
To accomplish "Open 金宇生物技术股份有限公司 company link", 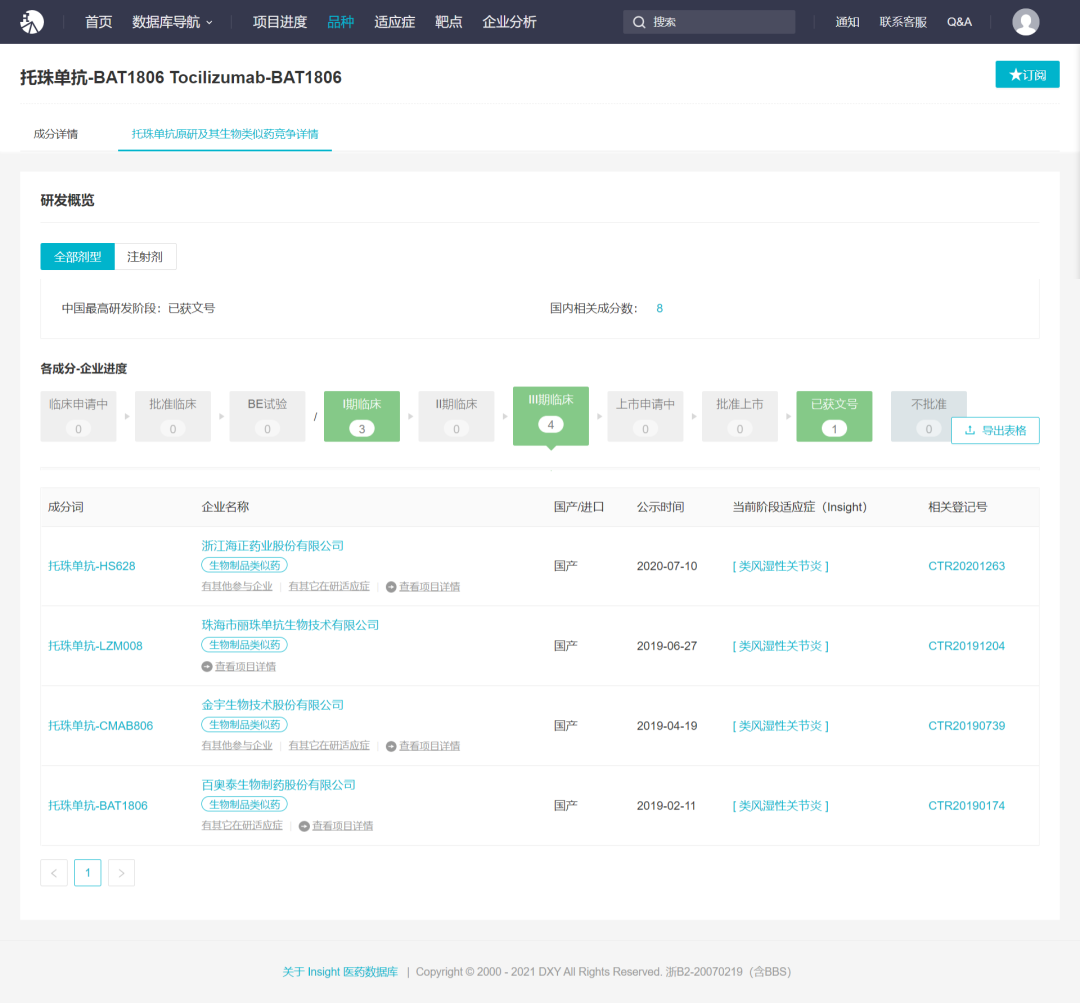I will click(x=272, y=705).
